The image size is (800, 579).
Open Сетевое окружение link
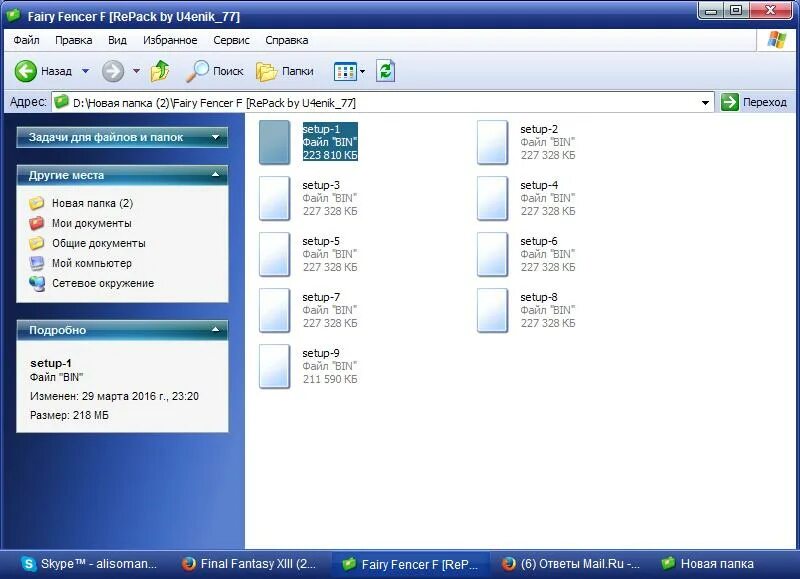click(x=103, y=283)
